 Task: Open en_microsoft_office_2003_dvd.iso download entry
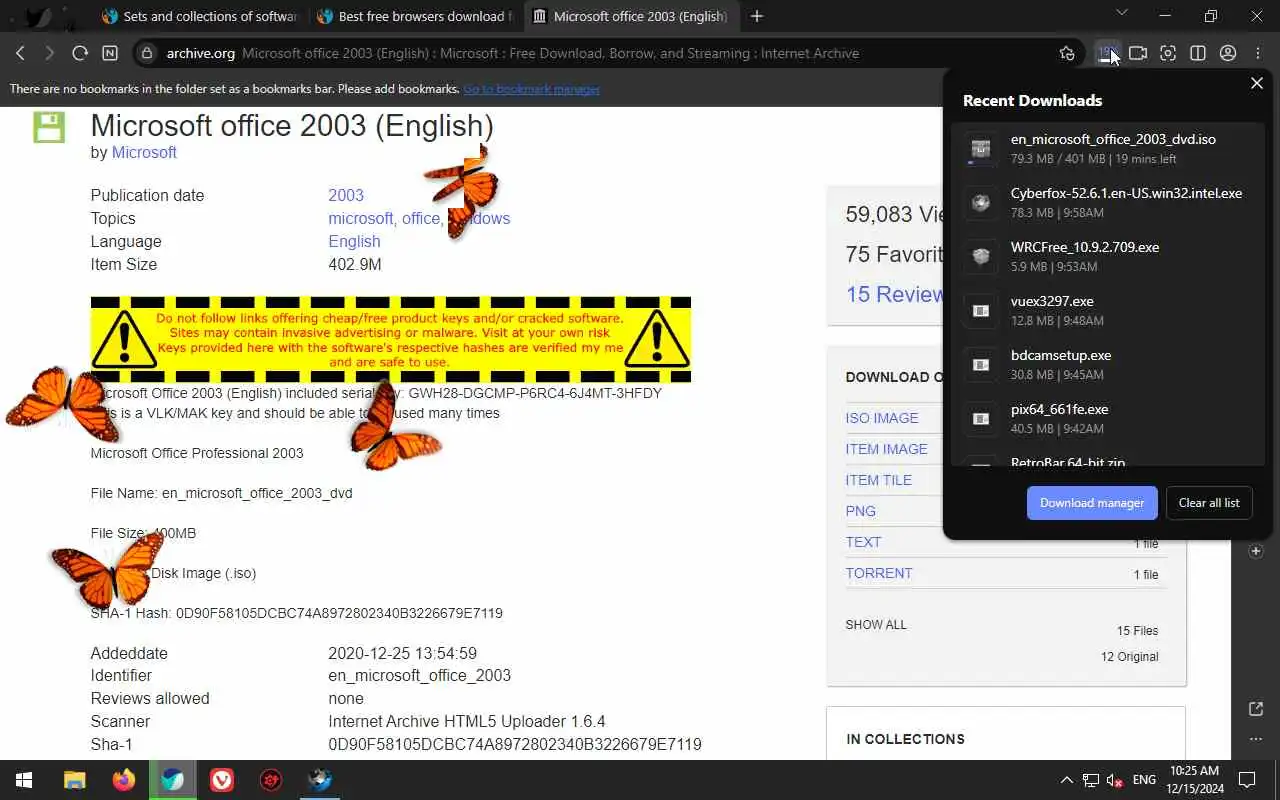click(x=1107, y=148)
